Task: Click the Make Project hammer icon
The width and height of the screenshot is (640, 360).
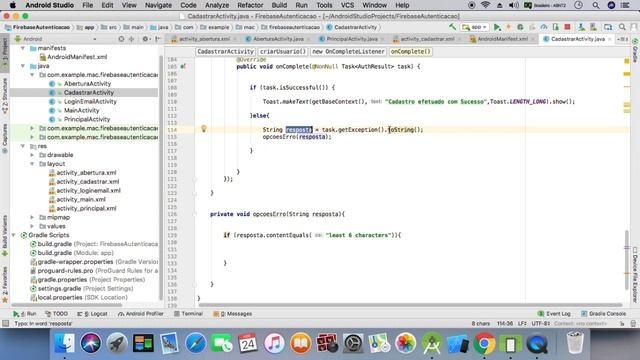Action: 452,27
